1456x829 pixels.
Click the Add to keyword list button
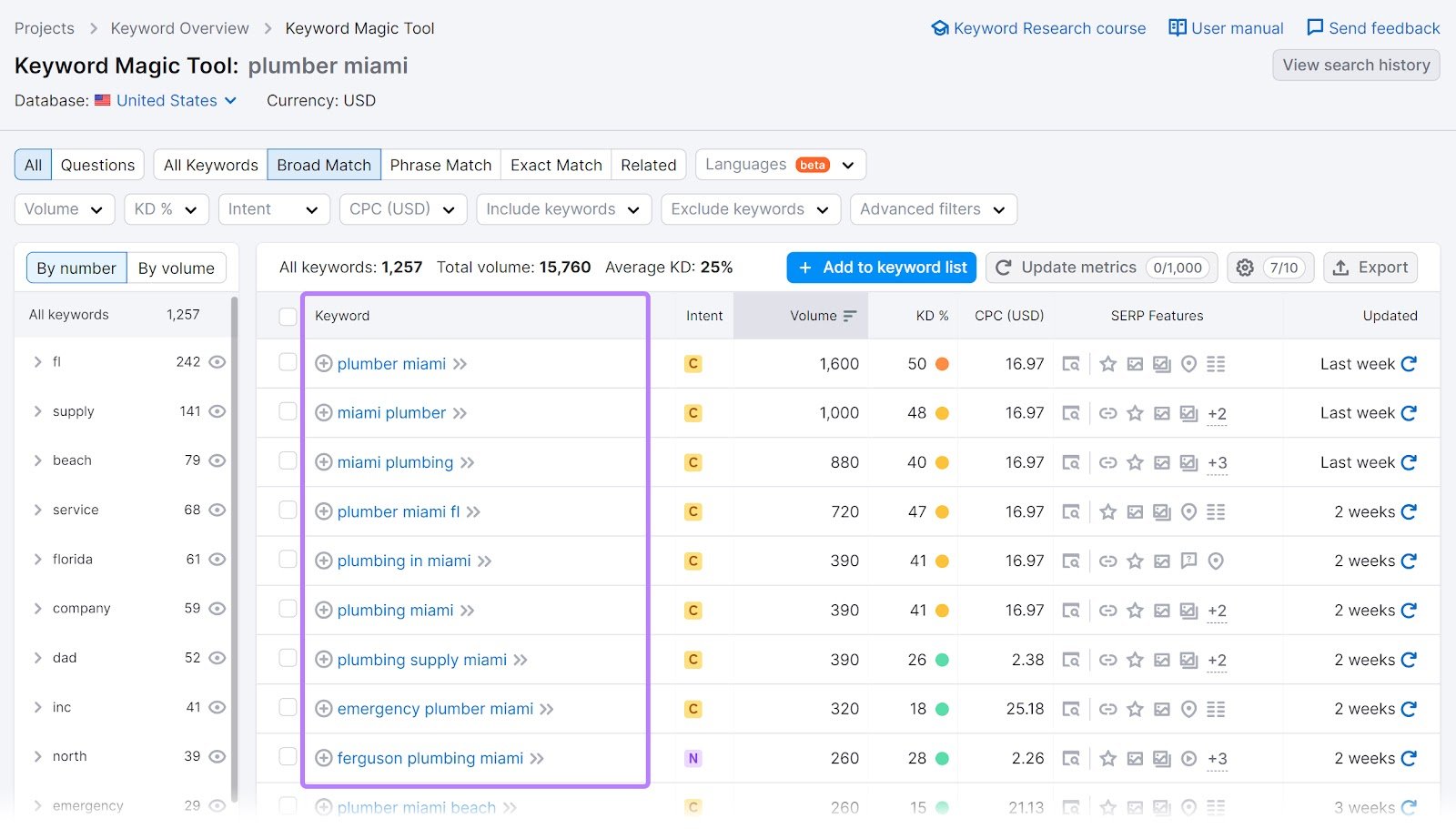(x=880, y=267)
